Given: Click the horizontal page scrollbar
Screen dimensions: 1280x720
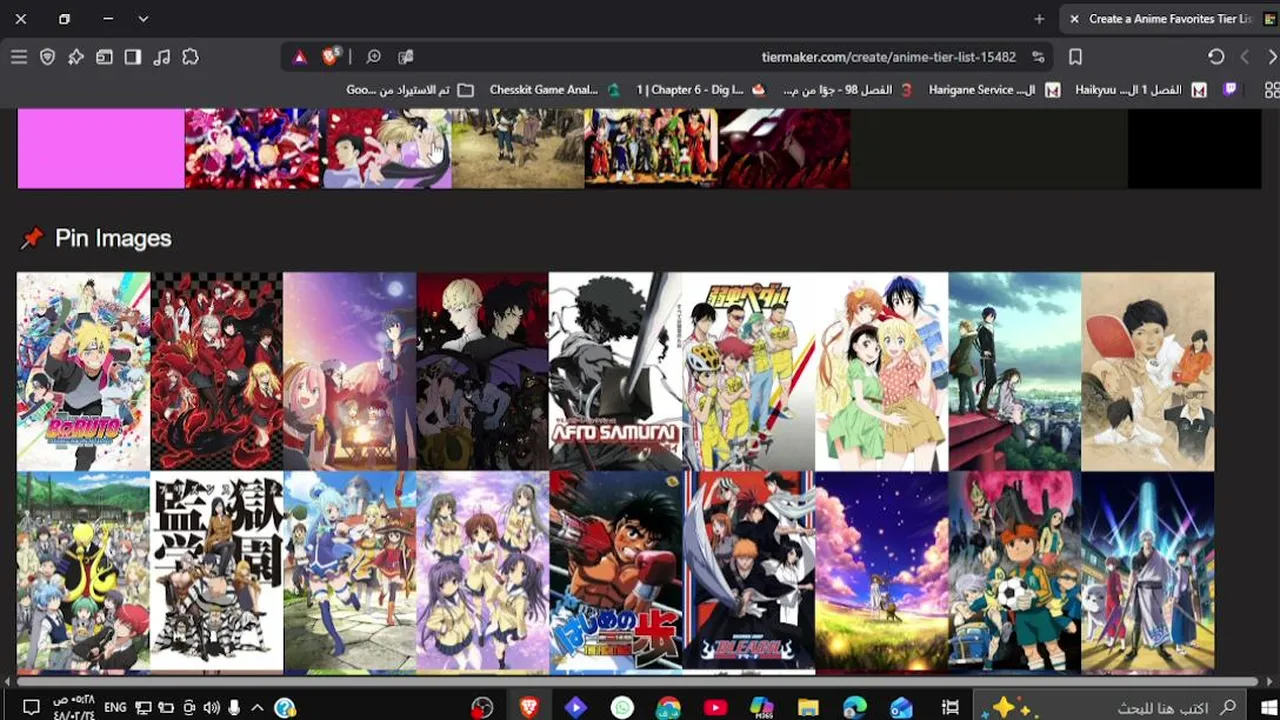Looking at the screenshot, I should (x=637, y=682).
